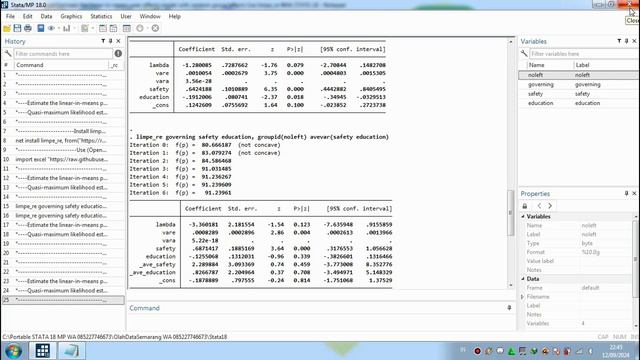This screenshot has height=360, width=640.
Task: Select the safety variable row
Action: click(578, 94)
